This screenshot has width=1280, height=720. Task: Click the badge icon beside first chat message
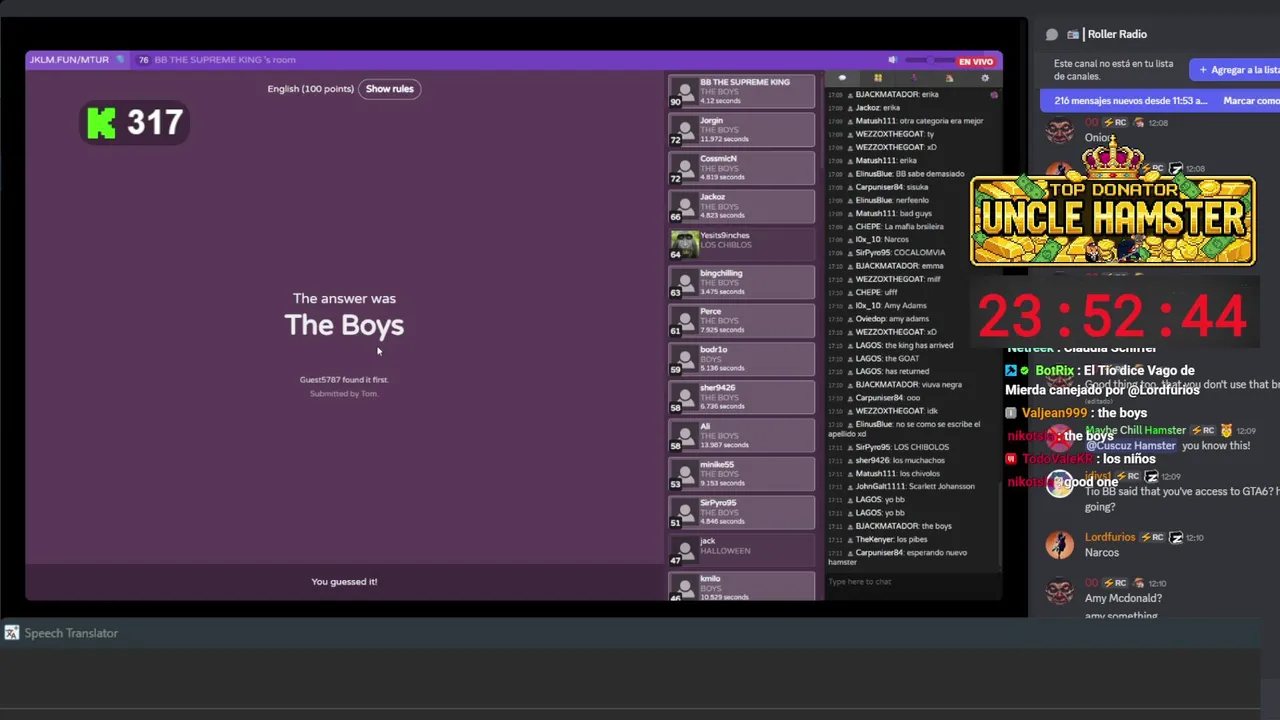click(994, 95)
